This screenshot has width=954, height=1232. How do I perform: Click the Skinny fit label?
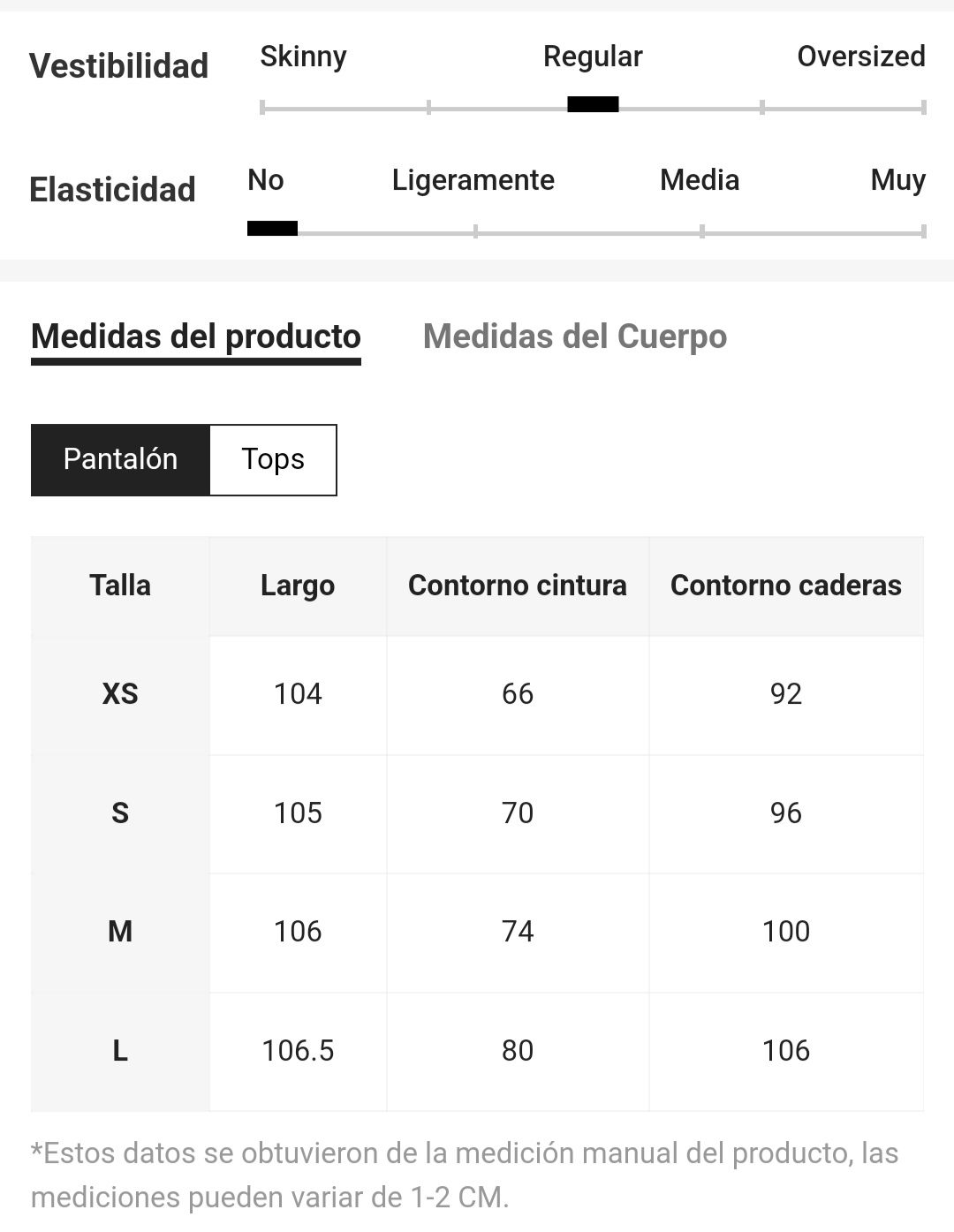303,57
